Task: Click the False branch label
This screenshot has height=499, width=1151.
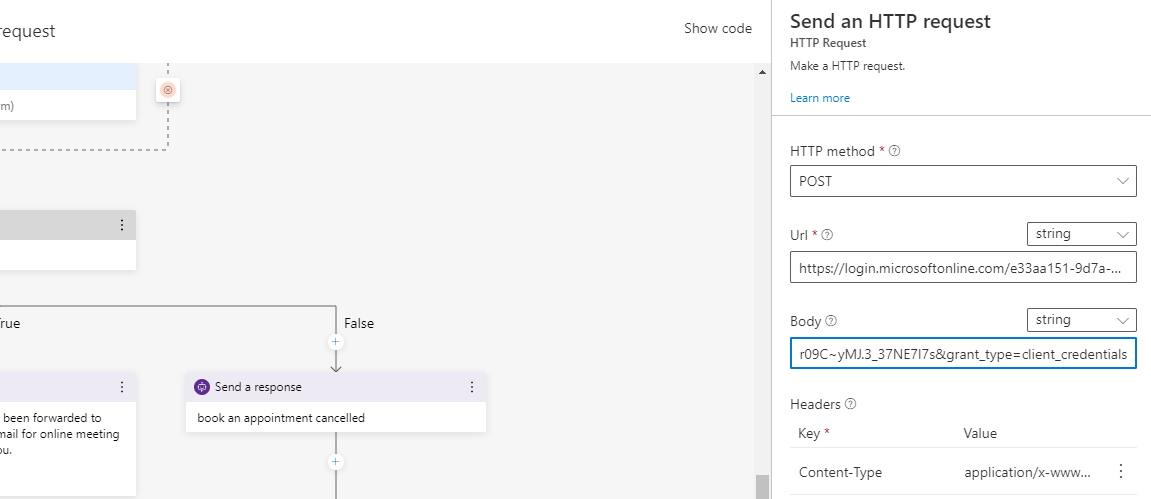Action: click(x=359, y=323)
